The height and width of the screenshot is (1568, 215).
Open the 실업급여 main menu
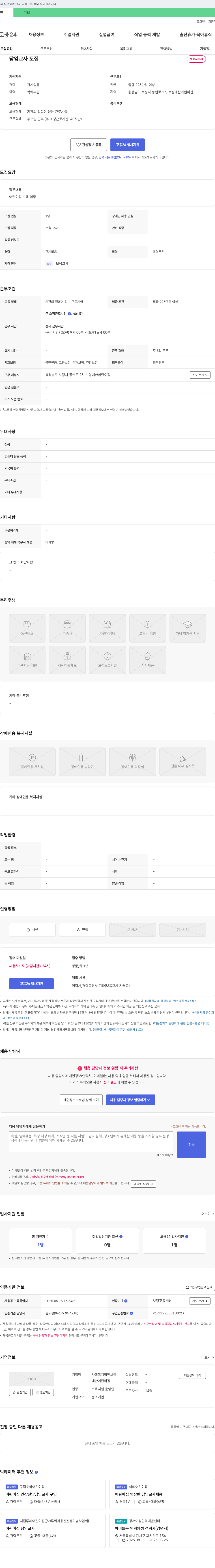(106, 35)
